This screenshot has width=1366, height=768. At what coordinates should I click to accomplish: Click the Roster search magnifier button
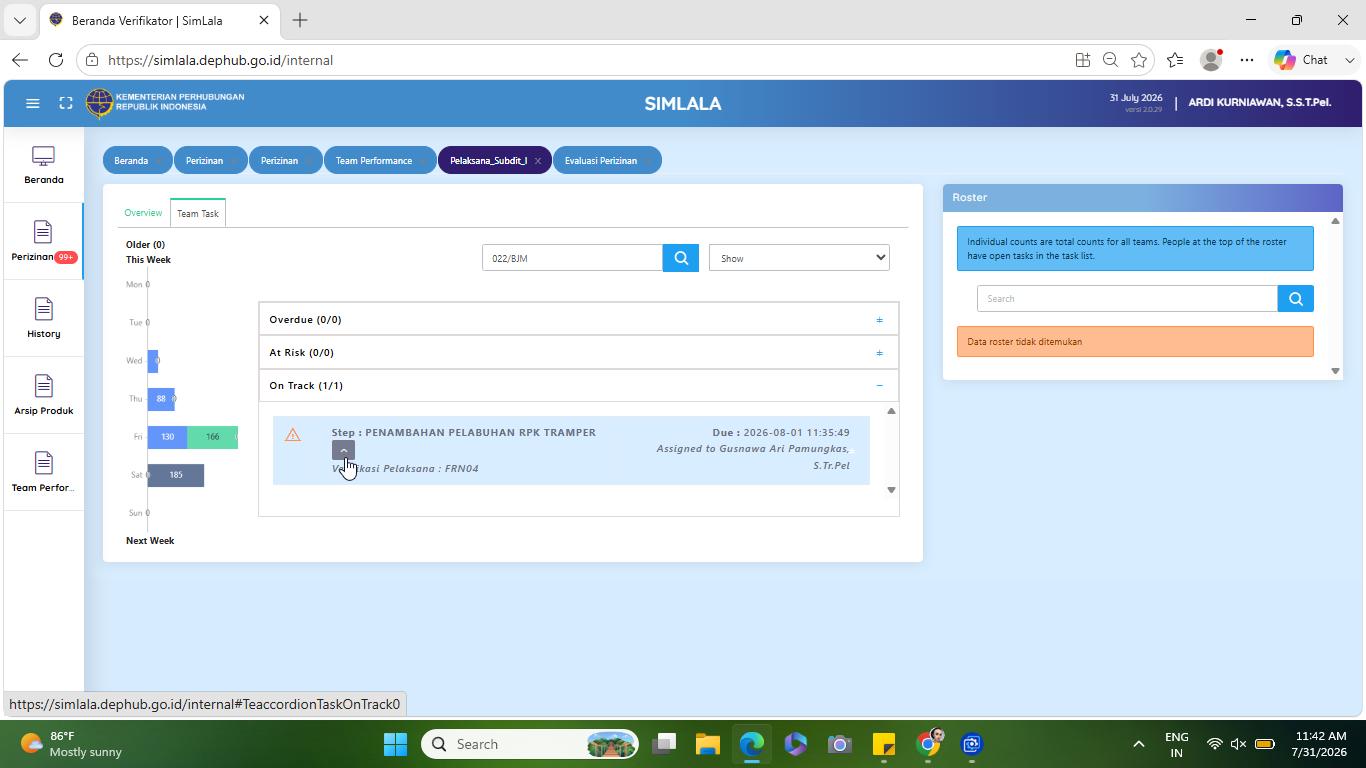1295,298
